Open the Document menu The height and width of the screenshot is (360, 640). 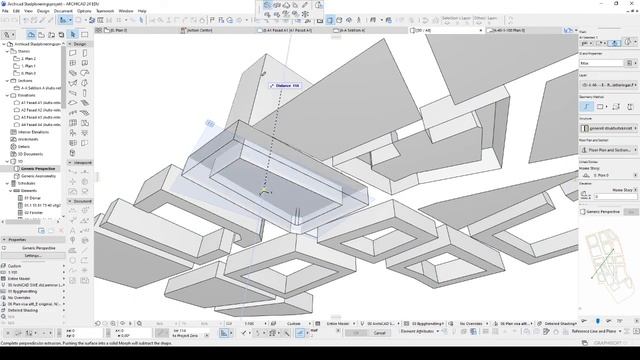(63, 11)
